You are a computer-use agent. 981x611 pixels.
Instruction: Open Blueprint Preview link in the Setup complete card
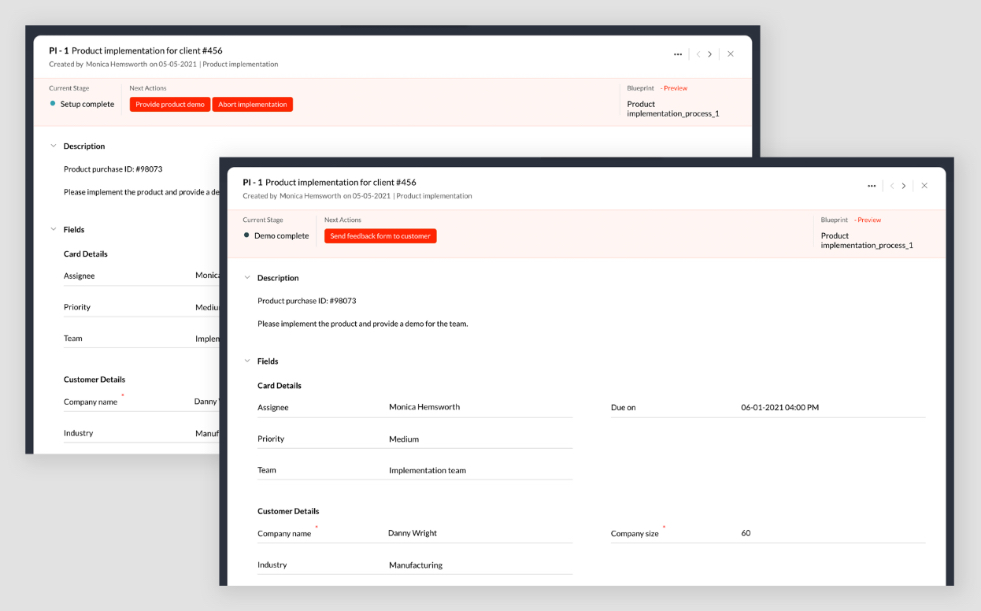(675, 88)
